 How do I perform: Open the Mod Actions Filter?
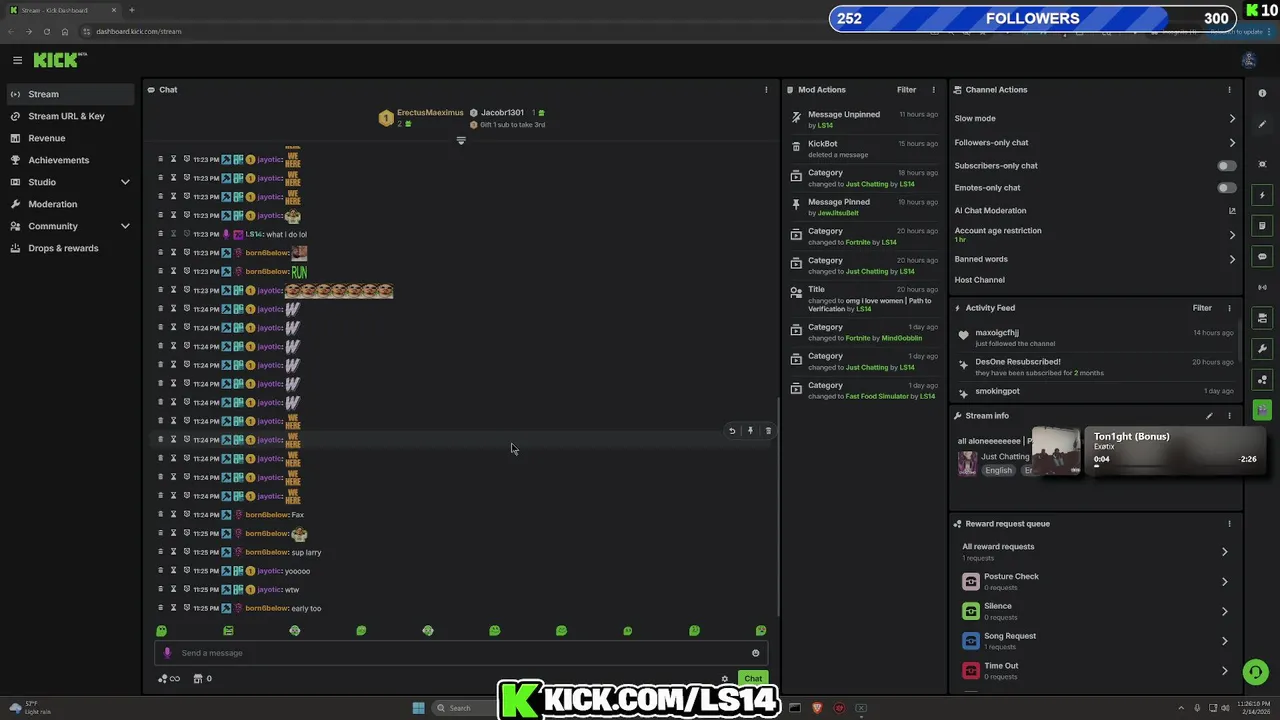click(x=906, y=90)
